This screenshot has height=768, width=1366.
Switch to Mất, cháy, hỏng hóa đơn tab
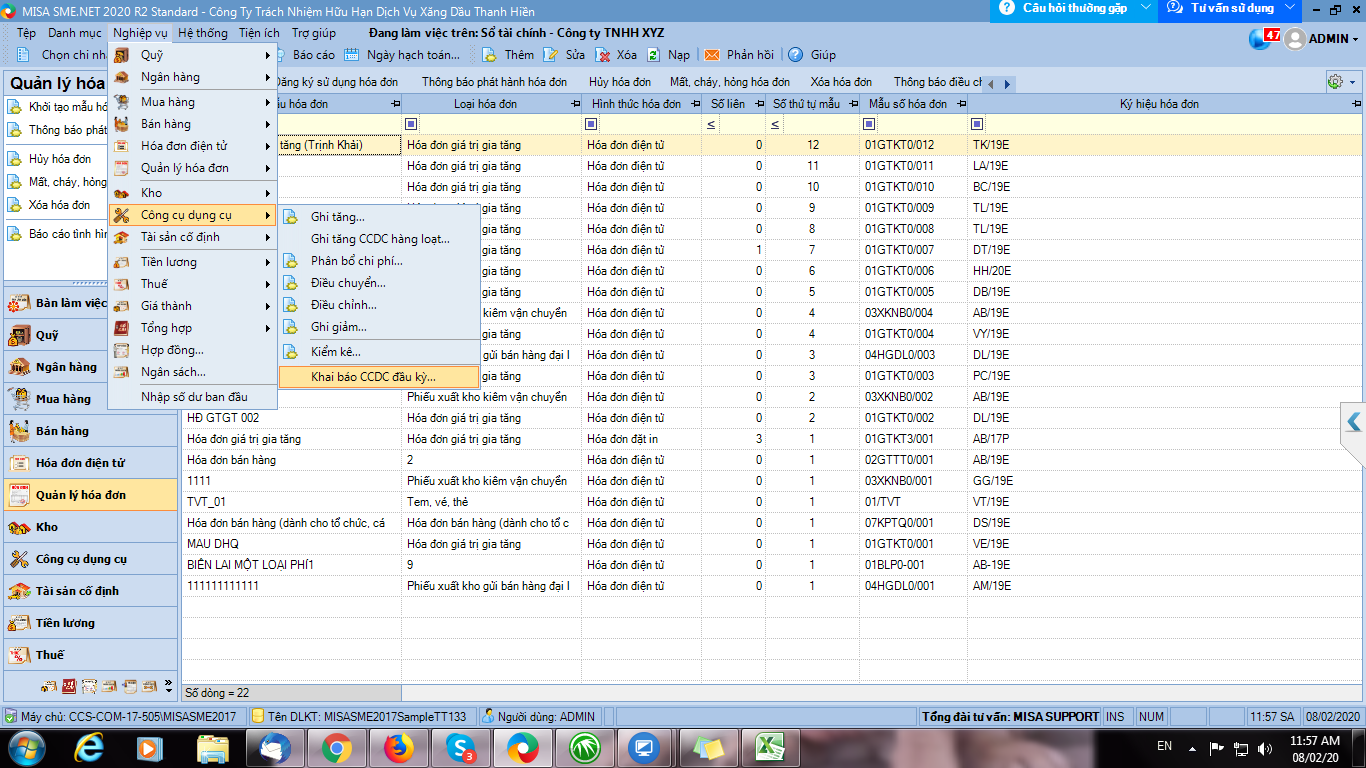click(x=730, y=82)
